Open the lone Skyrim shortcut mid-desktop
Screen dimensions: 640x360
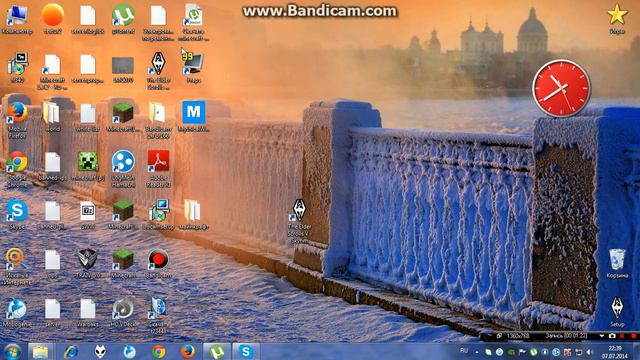coord(300,220)
